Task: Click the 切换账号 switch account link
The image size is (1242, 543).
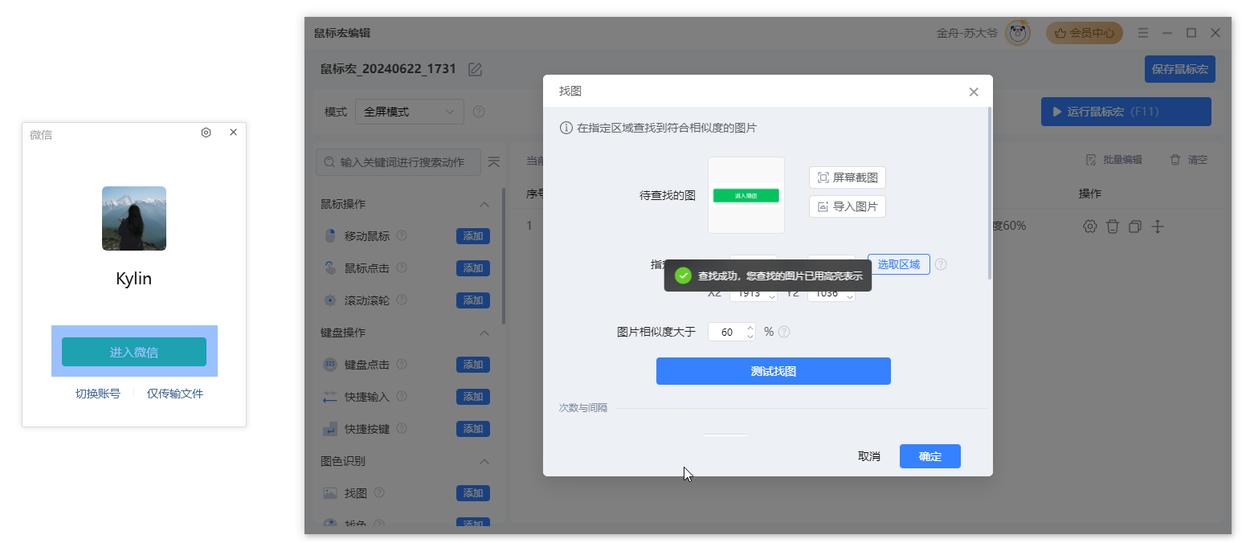Action: point(98,394)
